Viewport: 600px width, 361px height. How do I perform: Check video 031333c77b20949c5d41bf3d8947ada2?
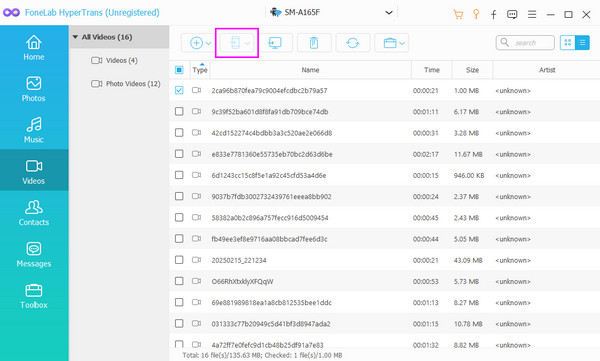pyautogui.click(x=179, y=323)
